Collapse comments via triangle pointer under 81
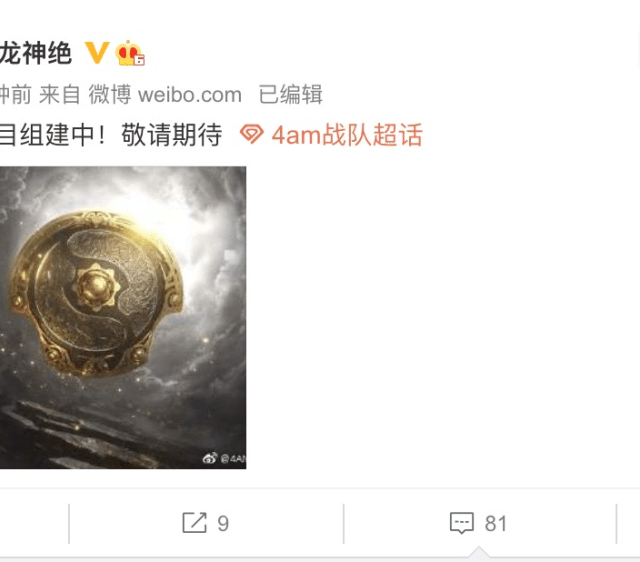Viewport: 640px width, 562px height. (479, 552)
